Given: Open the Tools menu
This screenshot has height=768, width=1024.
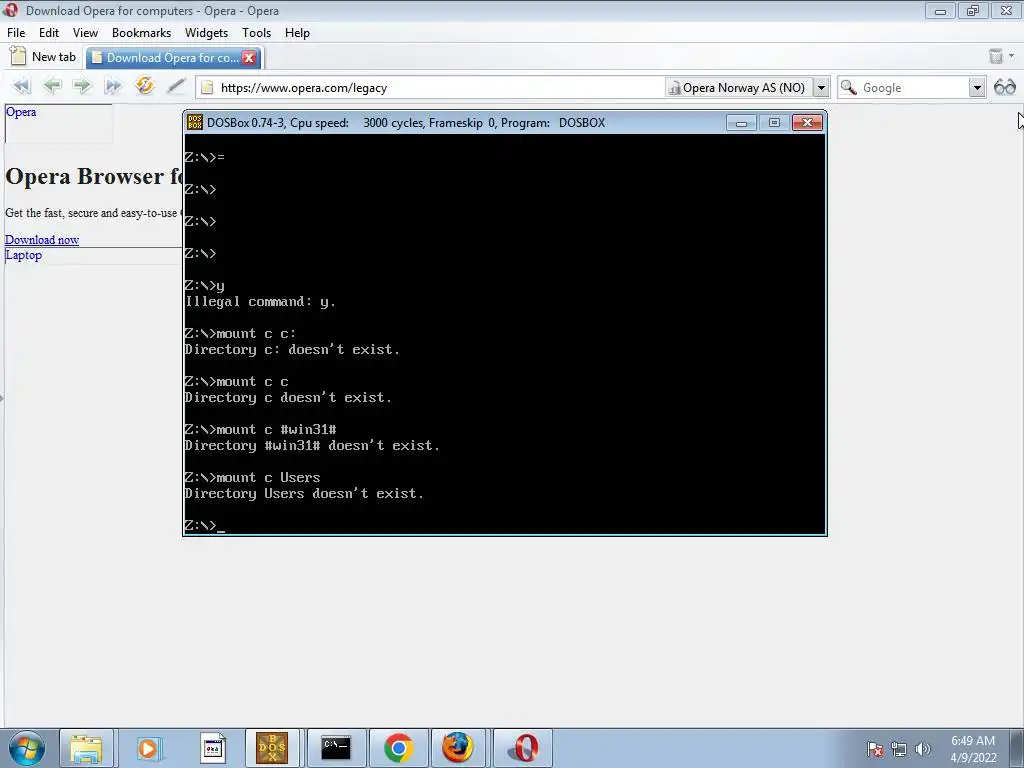Looking at the screenshot, I should [256, 33].
